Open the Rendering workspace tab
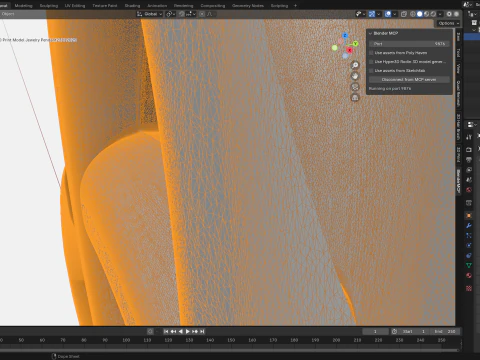 pyautogui.click(x=183, y=6)
